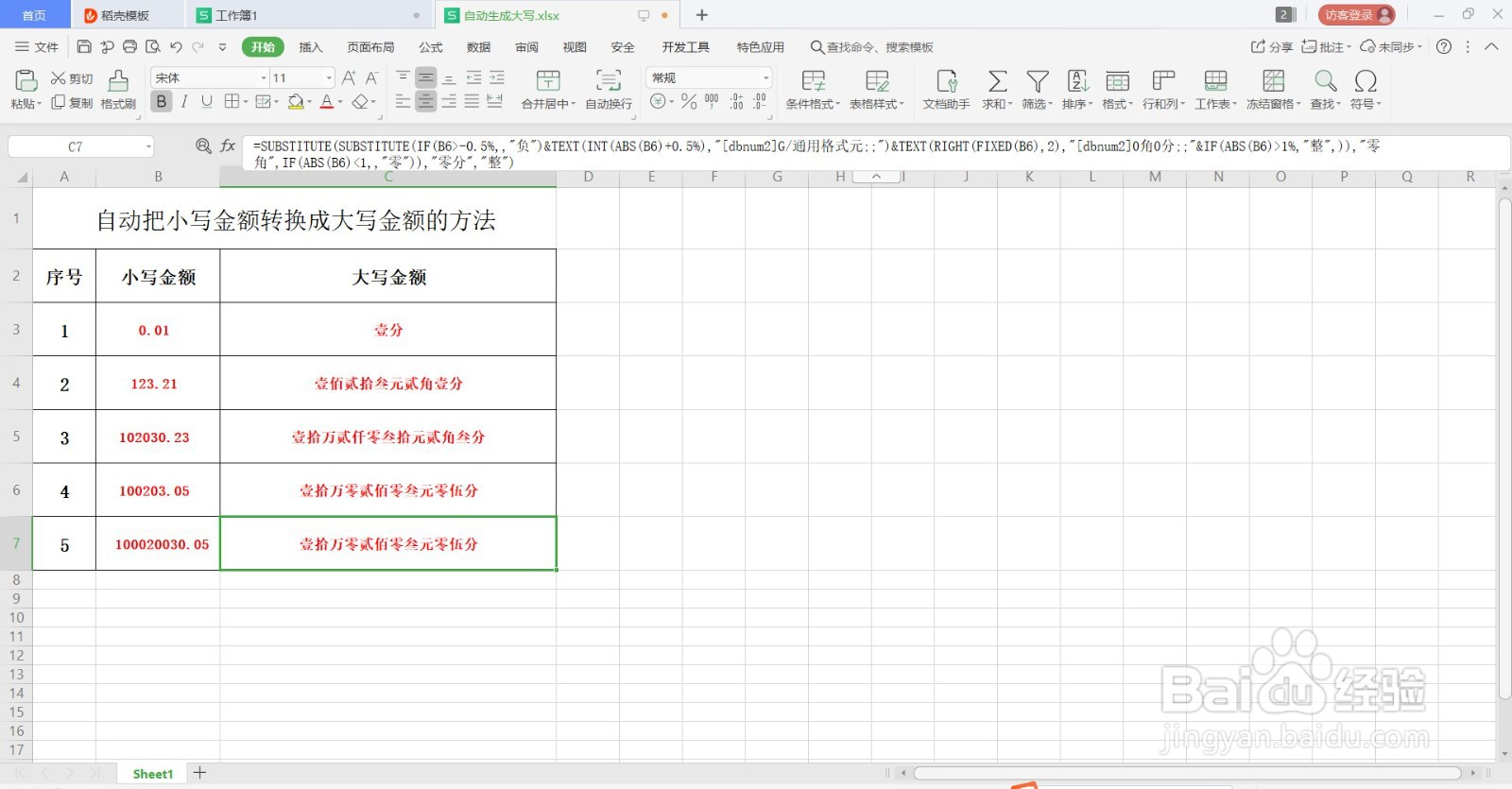Click the 未同步 sync button
1512x789 pixels.
pyautogui.click(x=1391, y=47)
